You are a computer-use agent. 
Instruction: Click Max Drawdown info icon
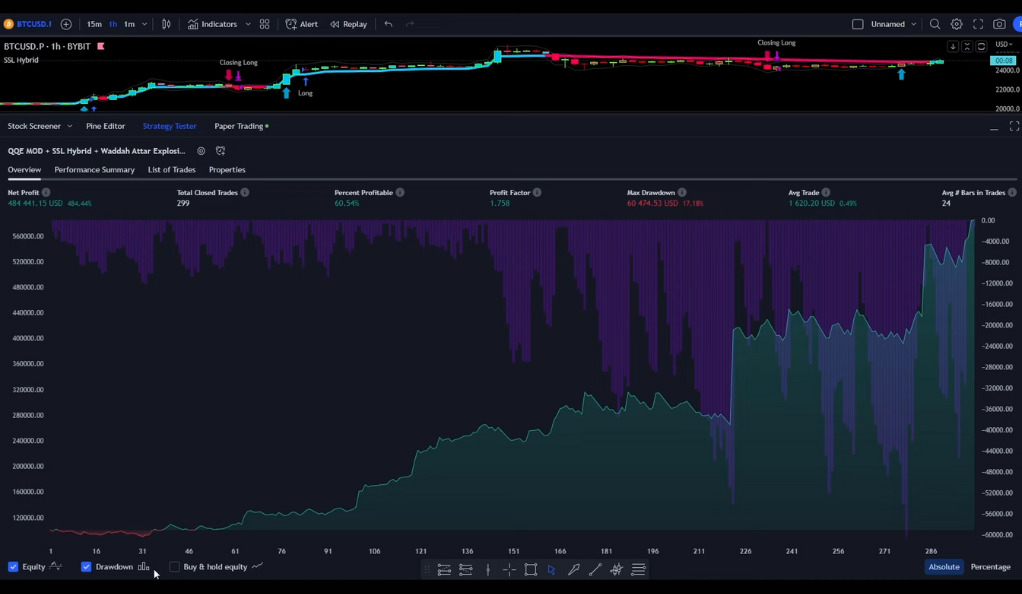pos(682,192)
